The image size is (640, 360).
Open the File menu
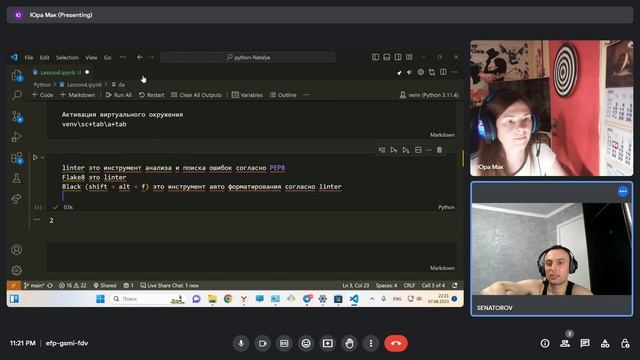pos(29,58)
